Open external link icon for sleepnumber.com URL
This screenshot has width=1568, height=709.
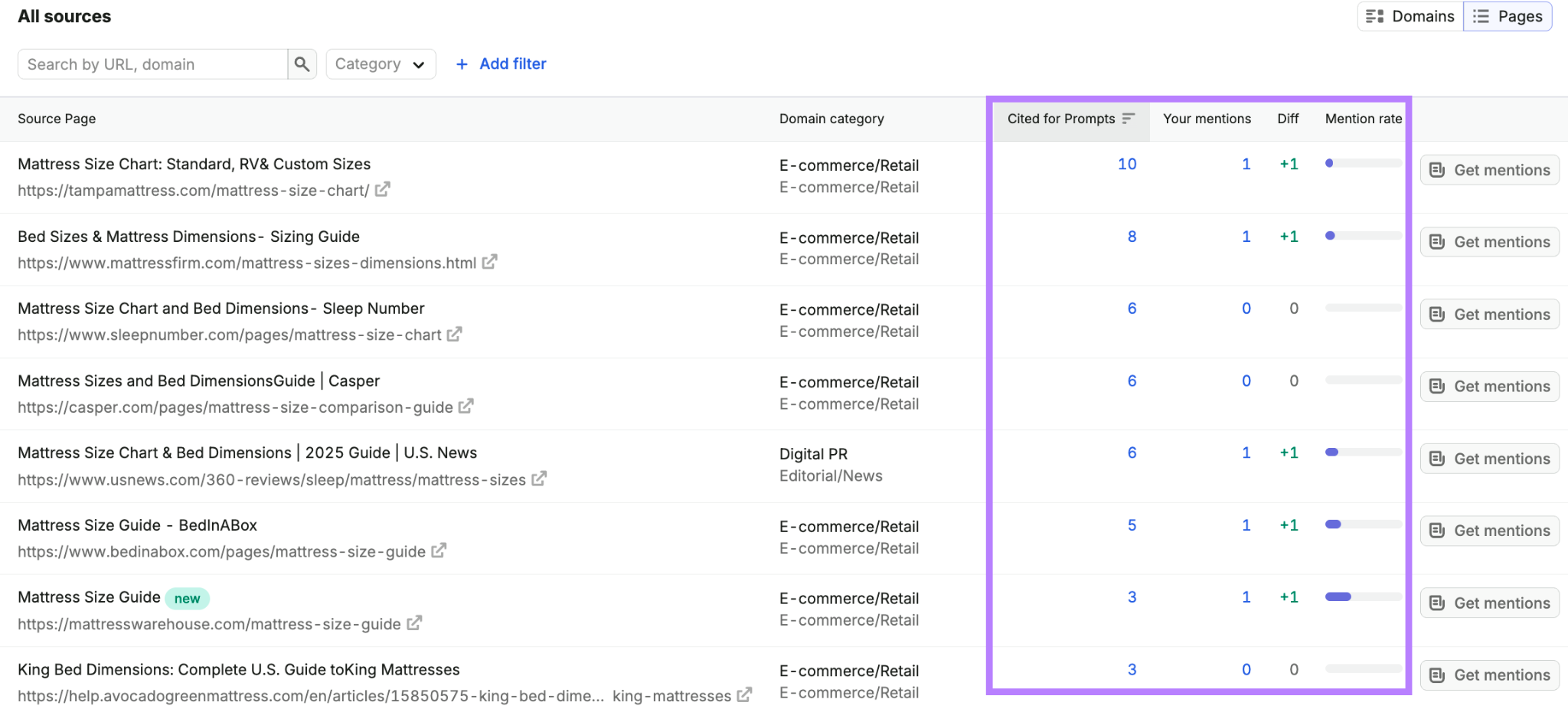coord(455,334)
